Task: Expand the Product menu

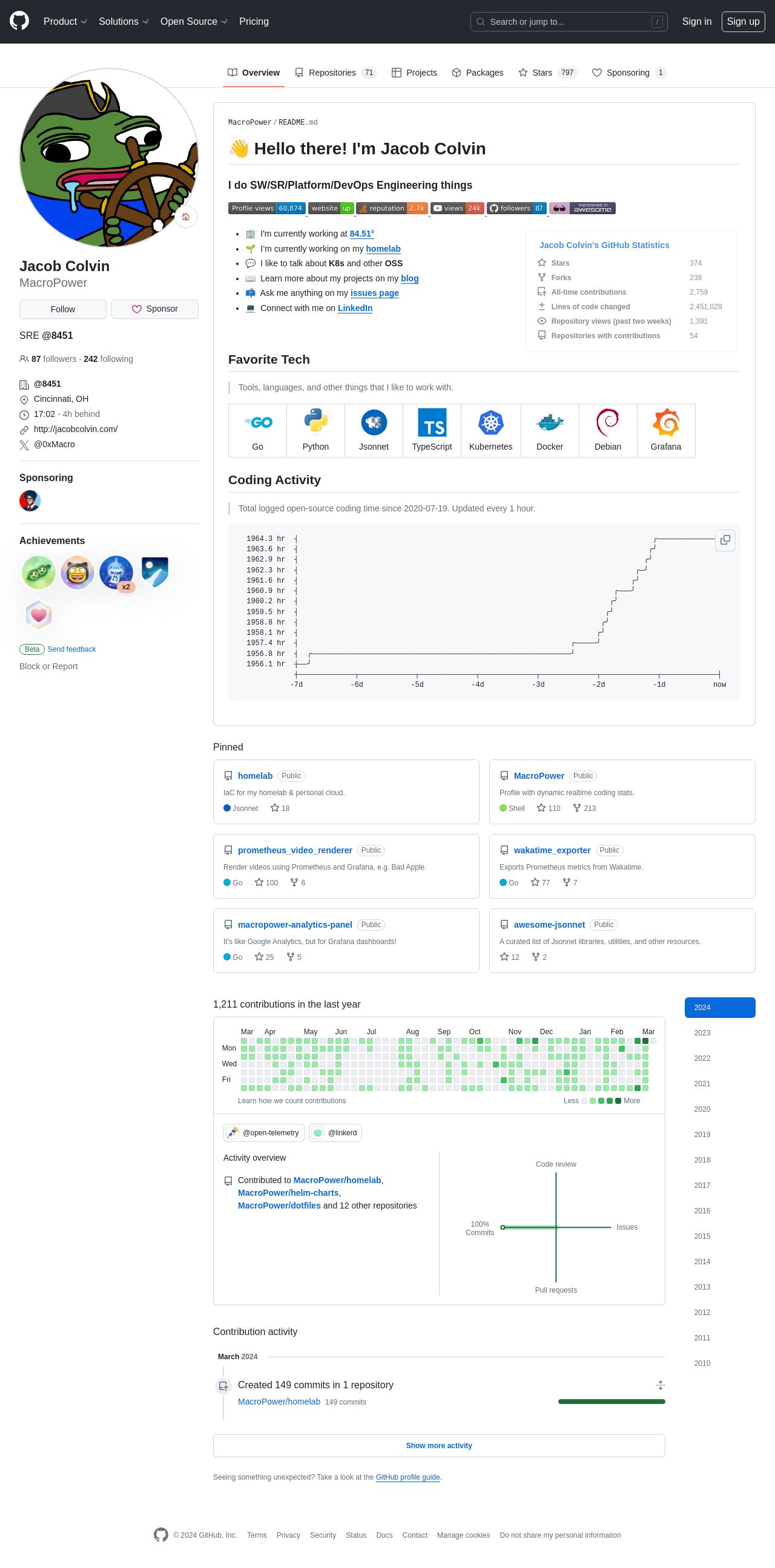Action: point(65,21)
